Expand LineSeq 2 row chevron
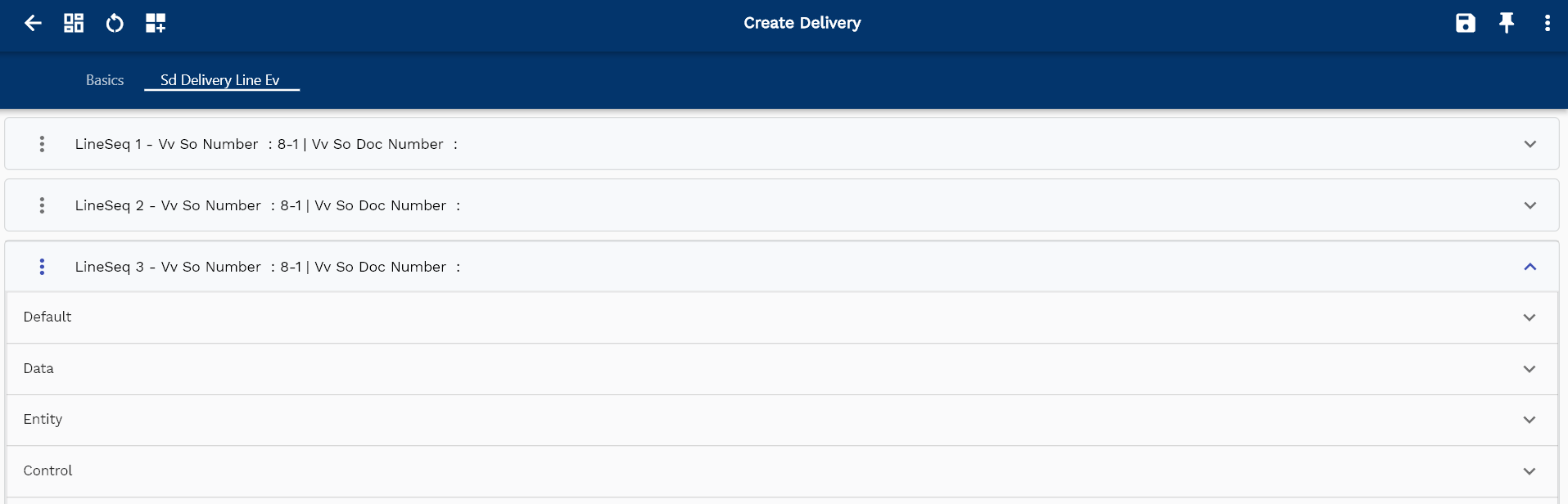1568x504 pixels. 1530,205
